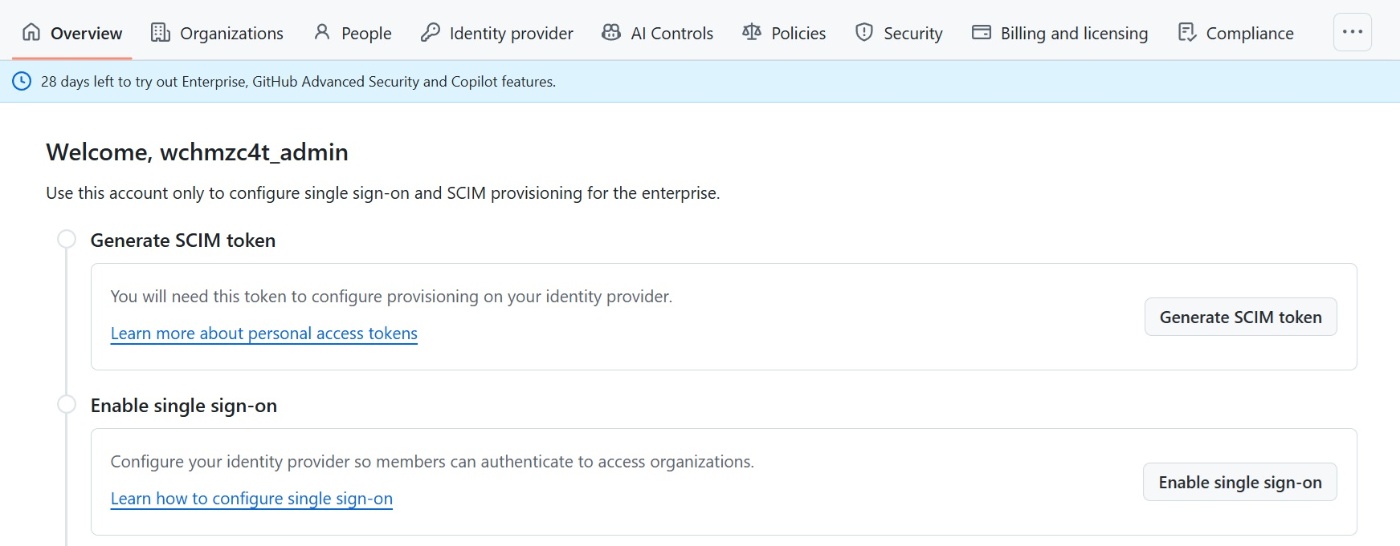Go to the Compliance tab
Image resolution: width=1400 pixels, height=546 pixels.
tap(1249, 33)
